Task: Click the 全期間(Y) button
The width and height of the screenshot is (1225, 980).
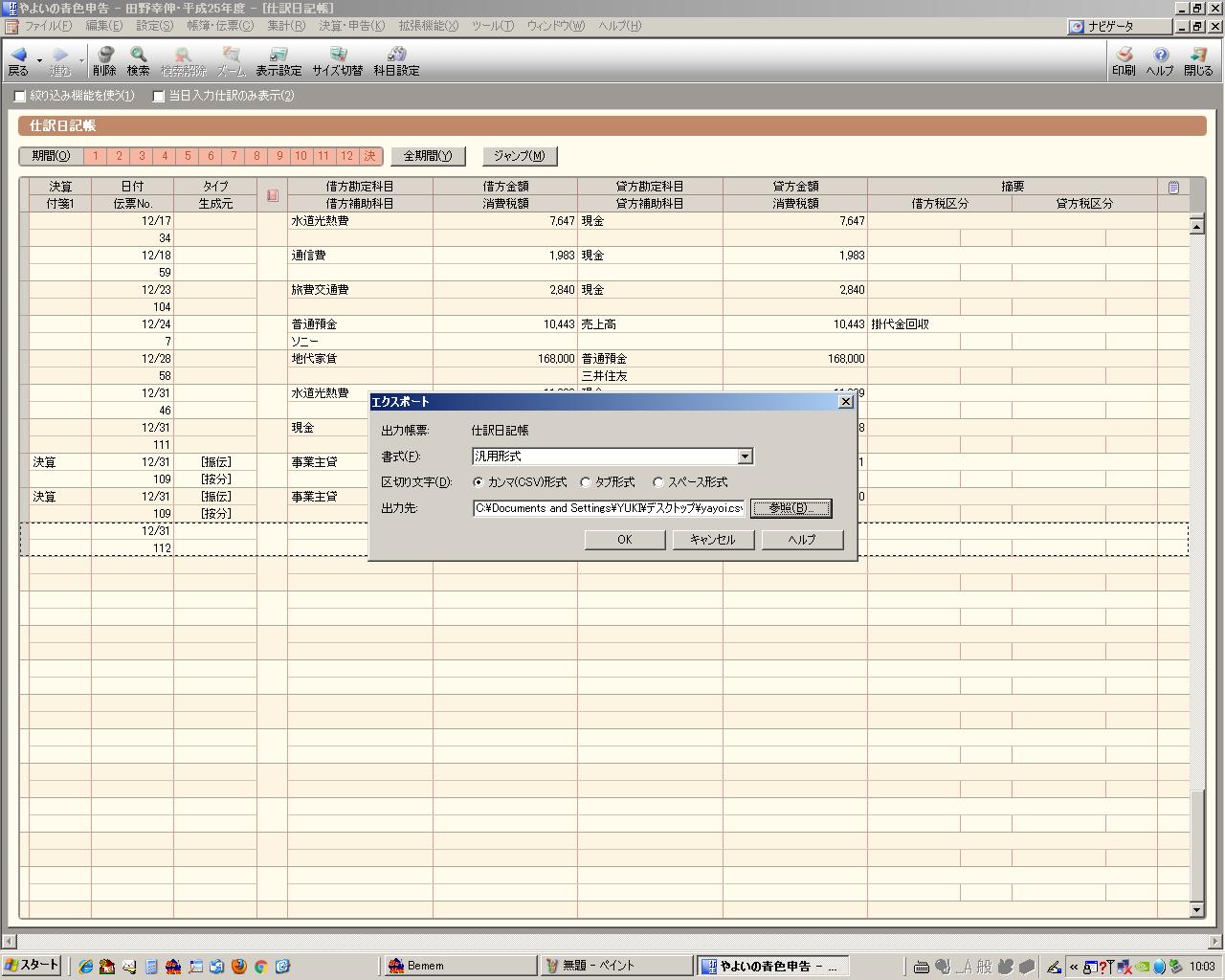Action: pos(428,156)
